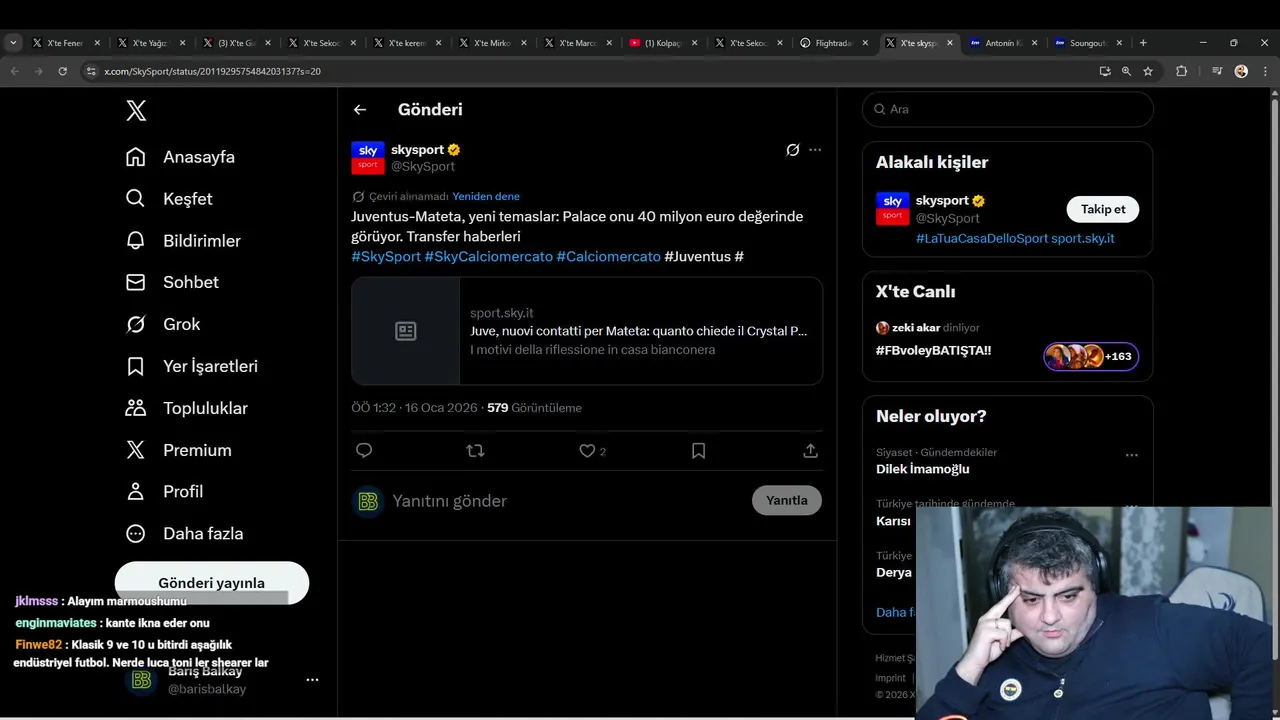Open the sport.sky.it link in Alakalı kişiler

coord(1083,238)
